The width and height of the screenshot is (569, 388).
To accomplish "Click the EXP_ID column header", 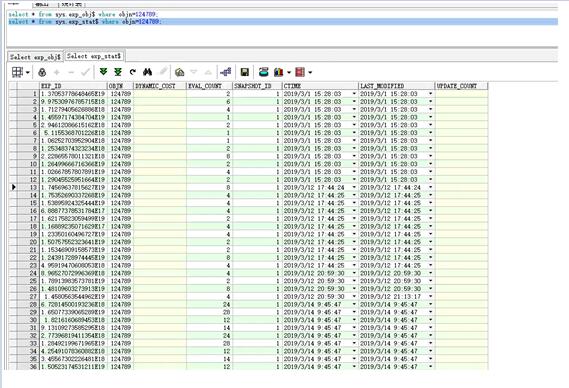I will 73,86.
